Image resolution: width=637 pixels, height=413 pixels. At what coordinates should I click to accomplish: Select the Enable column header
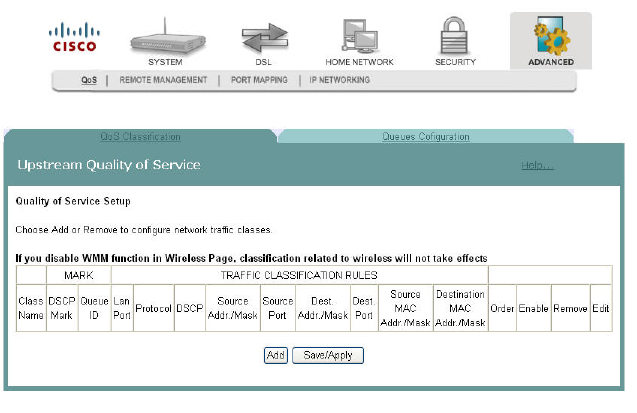point(533,308)
